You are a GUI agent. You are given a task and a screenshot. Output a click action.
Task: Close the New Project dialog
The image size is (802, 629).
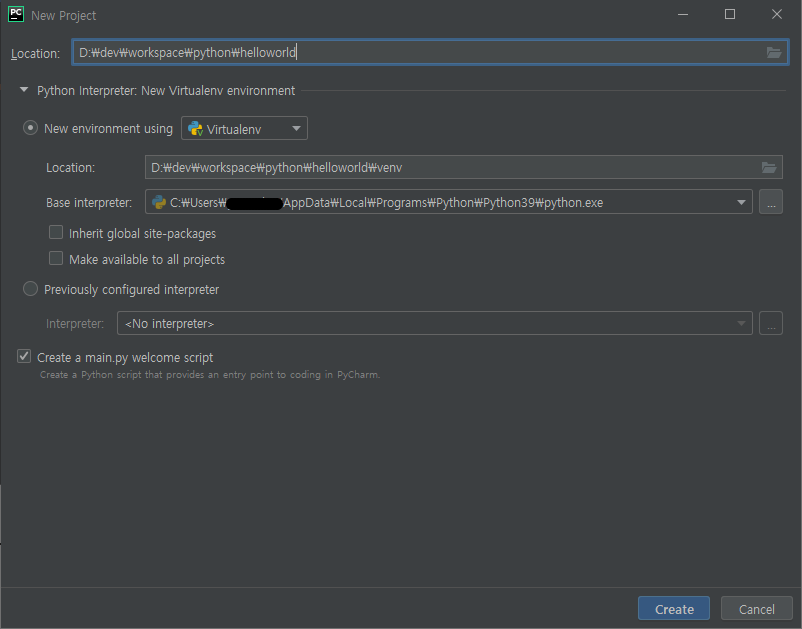click(776, 14)
